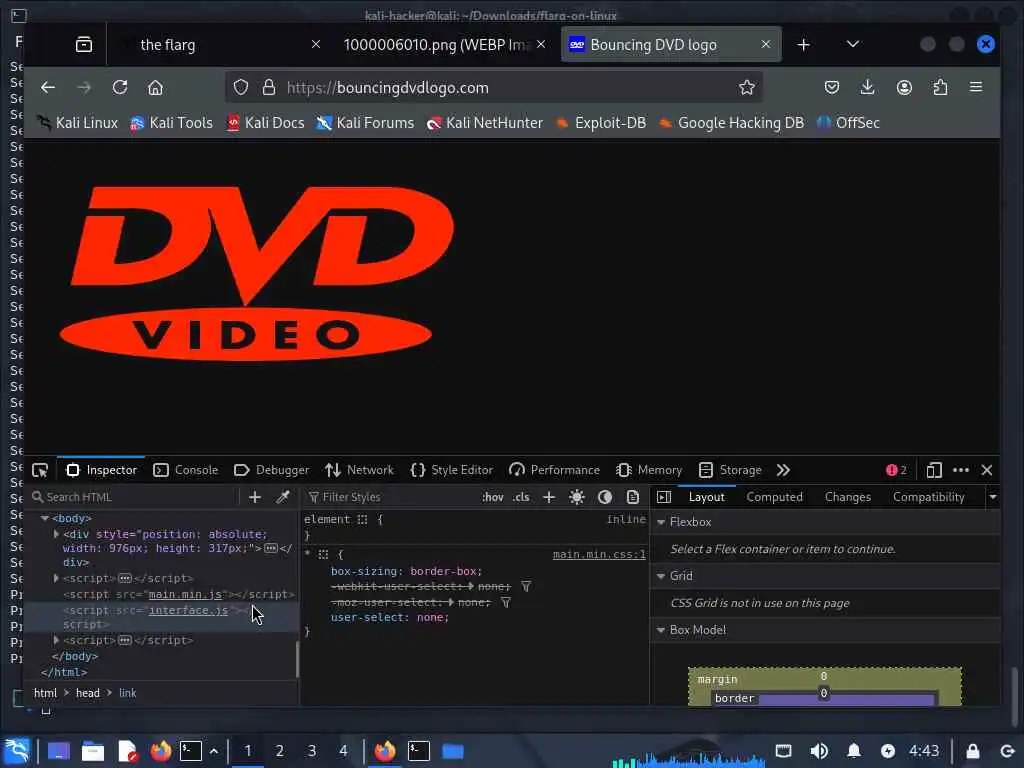Viewport: 1024px width, 768px height.
Task: Switch to workspace 2 in the taskbar
Action: [280, 751]
